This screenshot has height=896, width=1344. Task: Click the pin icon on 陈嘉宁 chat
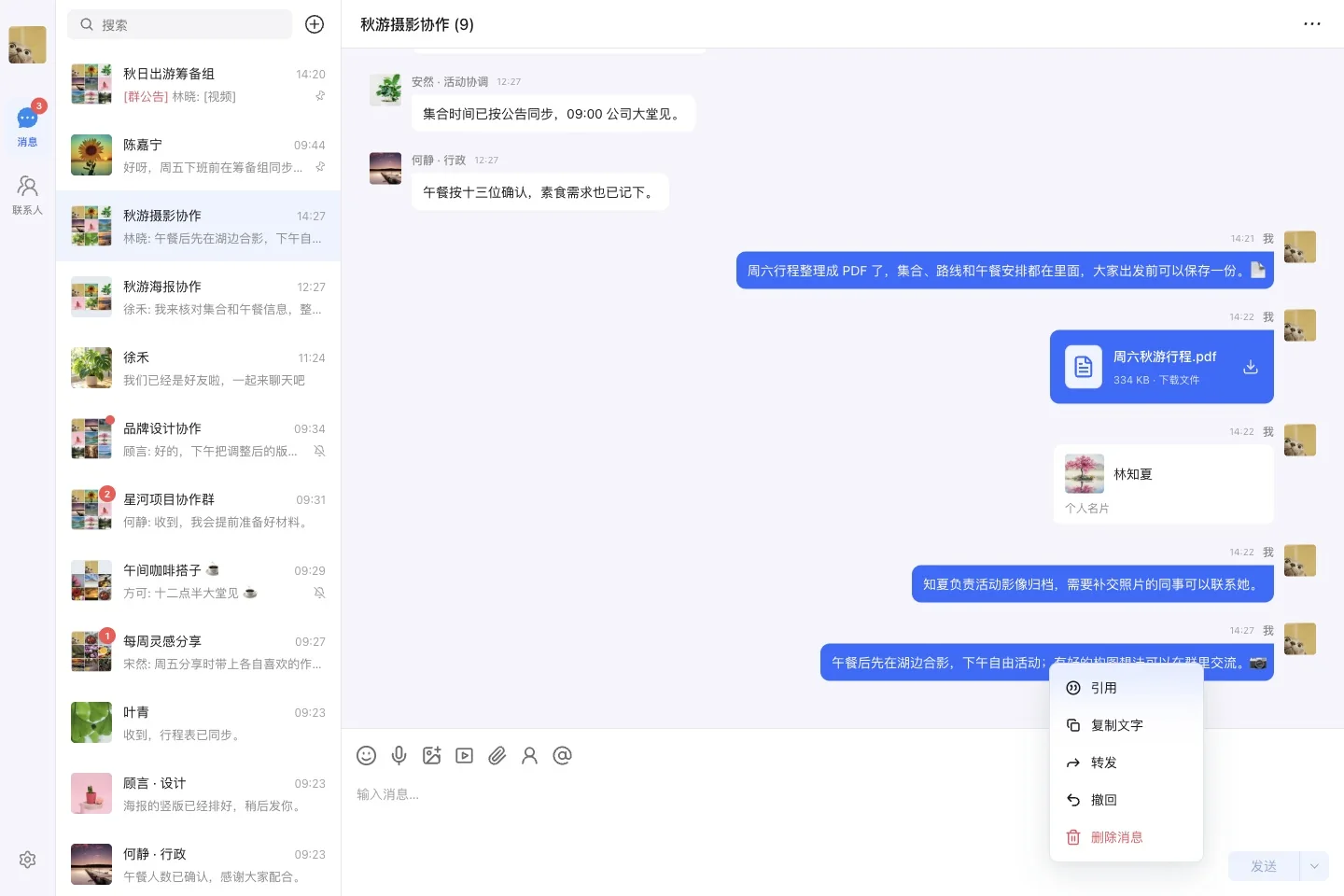point(319,167)
